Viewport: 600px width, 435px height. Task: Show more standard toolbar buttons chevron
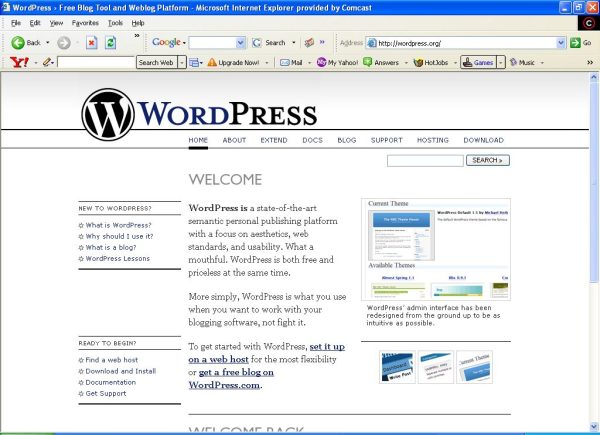[137, 36]
